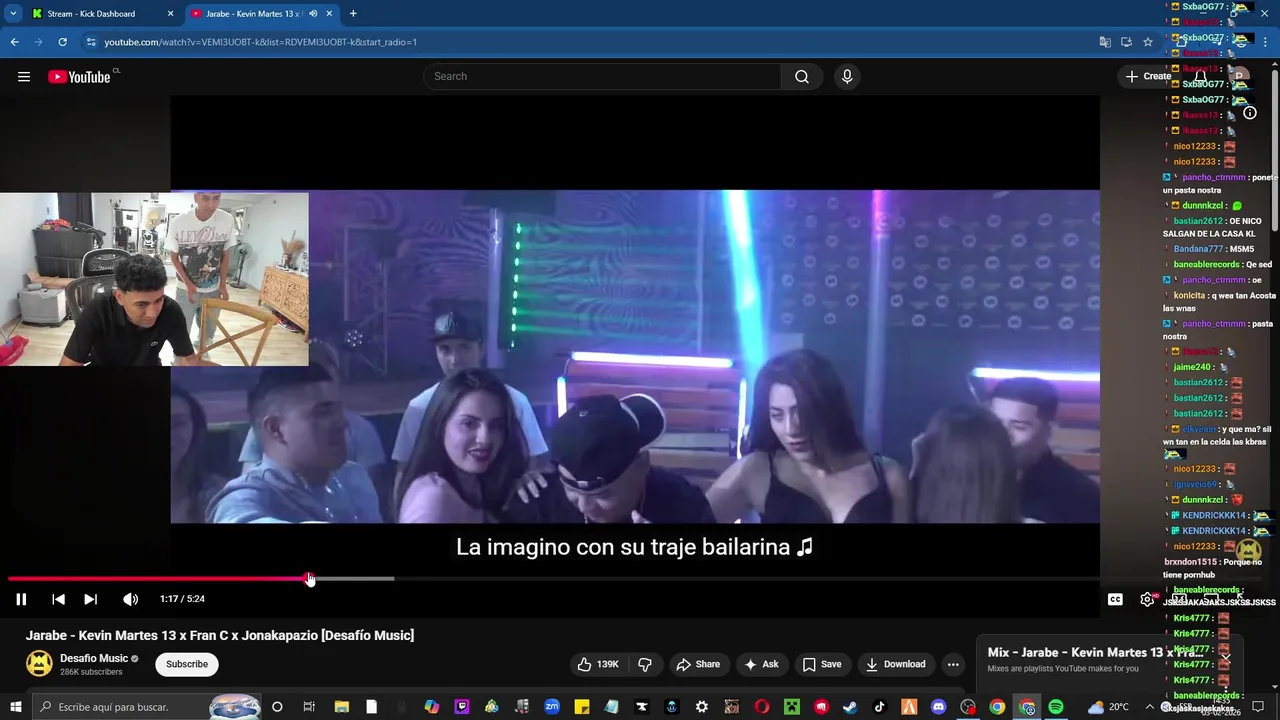
Task: Open TikTok from taskbar
Action: pos(880,707)
